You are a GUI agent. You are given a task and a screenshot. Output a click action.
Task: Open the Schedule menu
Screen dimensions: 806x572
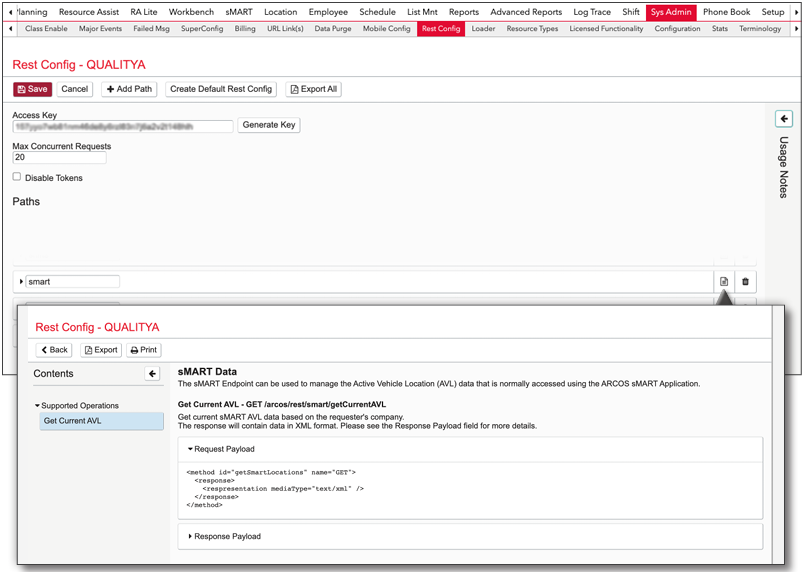(377, 12)
